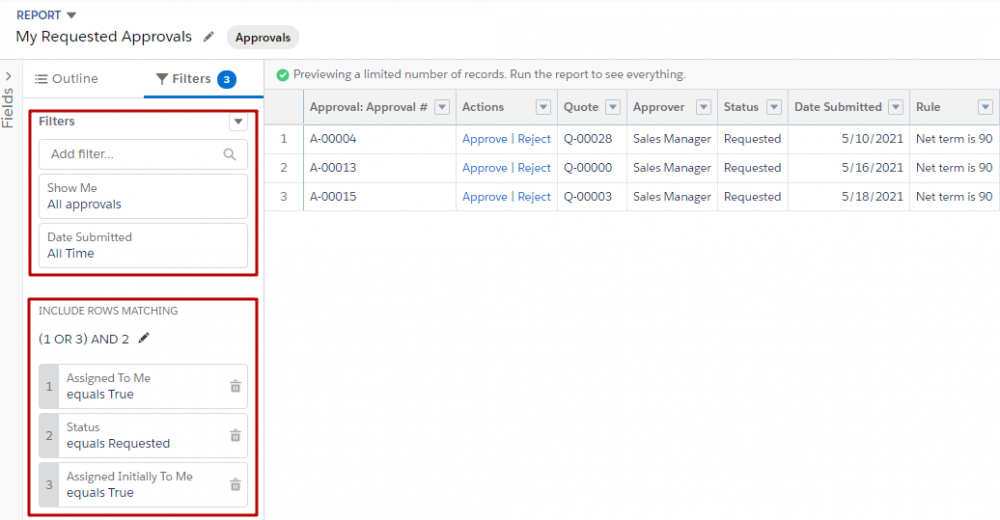Reject the A-00015 request
Image resolution: width=1000 pixels, height=520 pixels.
(x=534, y=197)
